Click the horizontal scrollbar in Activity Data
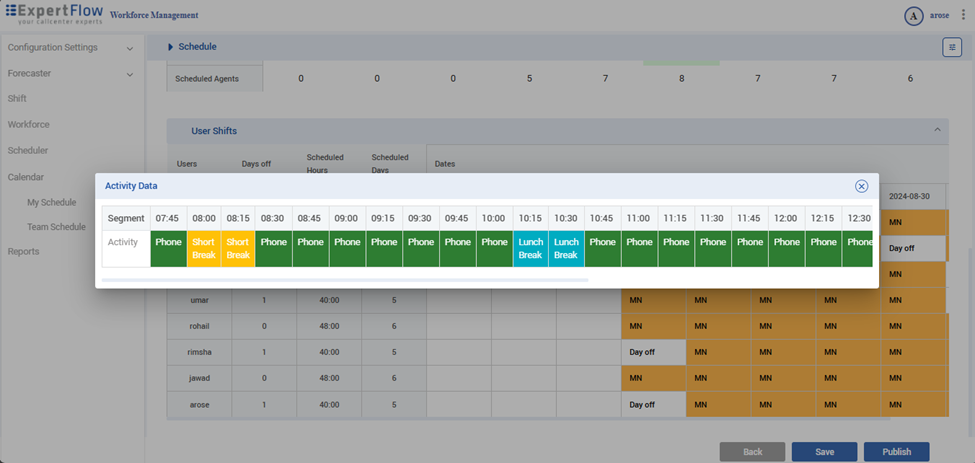The image size is (975, 463). 345,280
